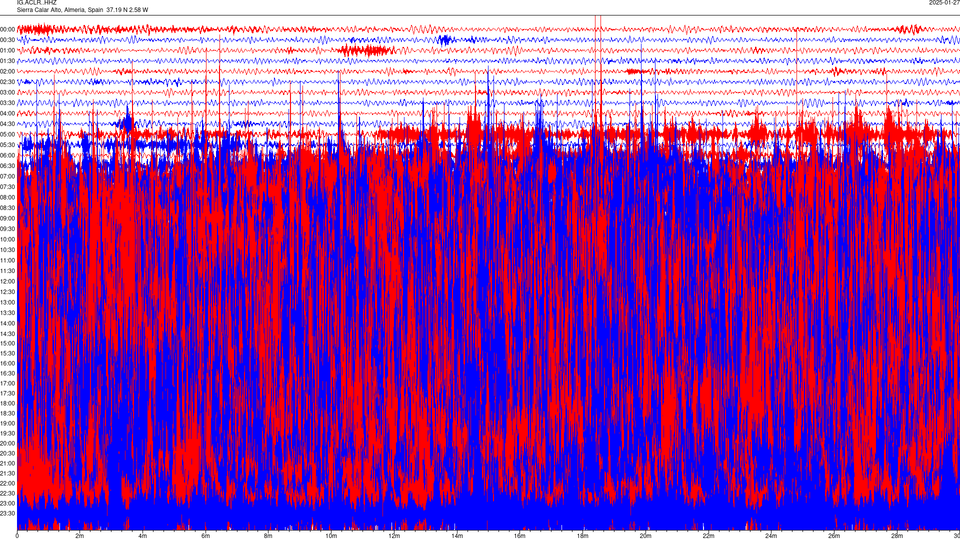Click the 06:00 time label
This screenshot has height=540, width=960.
(8, 156)
